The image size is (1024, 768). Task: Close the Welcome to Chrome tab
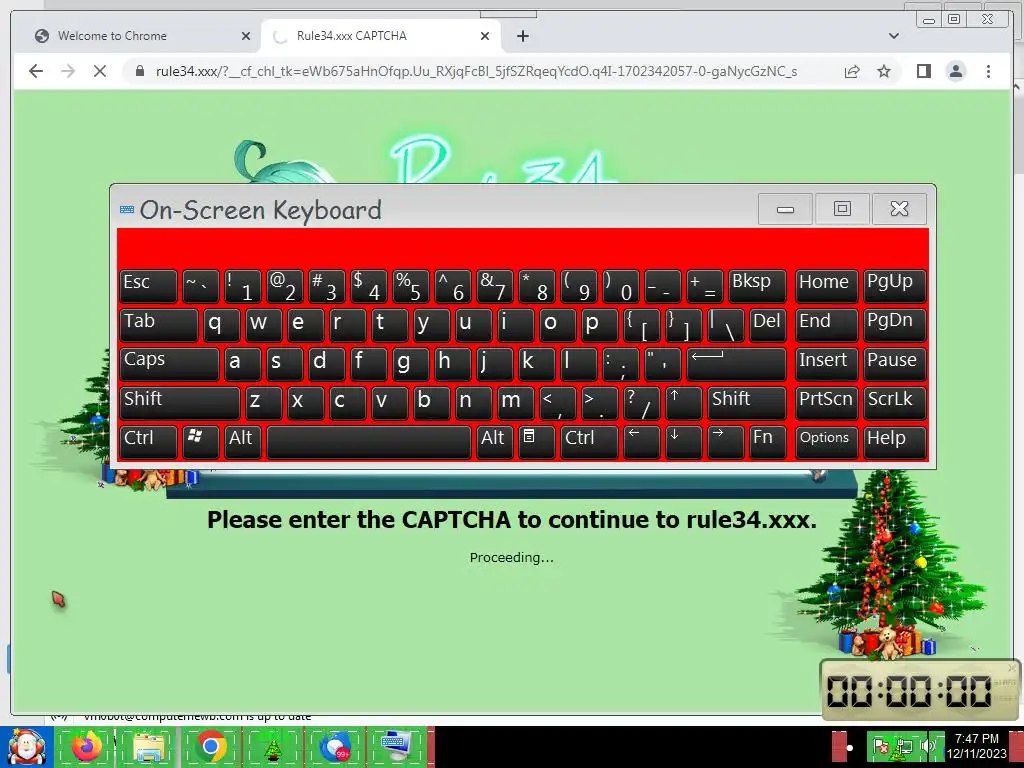[x=246, y=36]
